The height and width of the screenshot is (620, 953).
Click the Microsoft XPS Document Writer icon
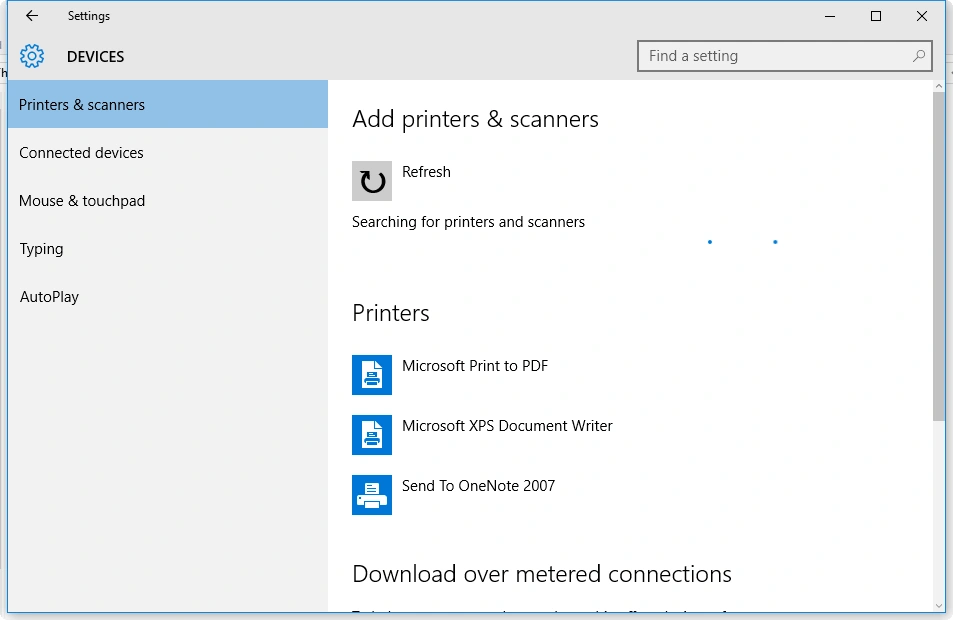click(x=372, y=435)
